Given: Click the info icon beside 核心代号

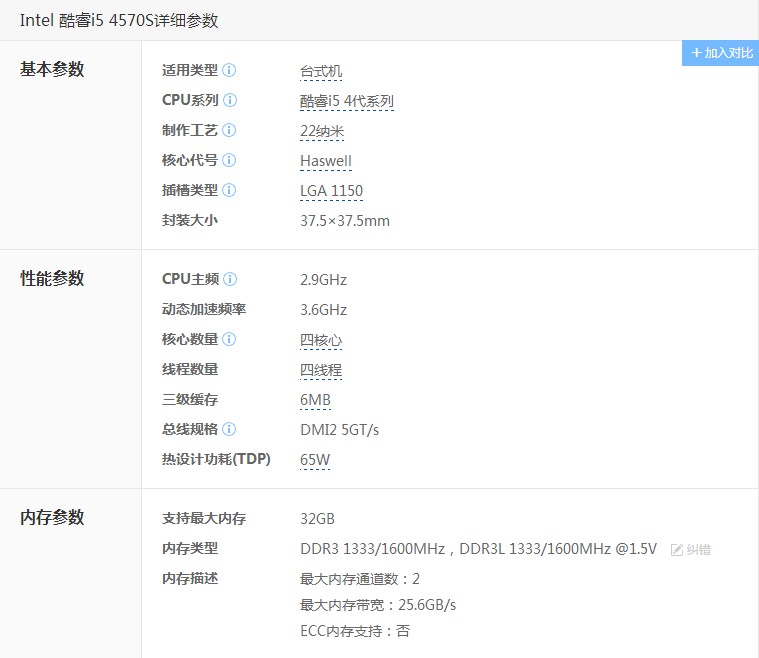Looking at the screenshot, I should click(x=229, y=160).
